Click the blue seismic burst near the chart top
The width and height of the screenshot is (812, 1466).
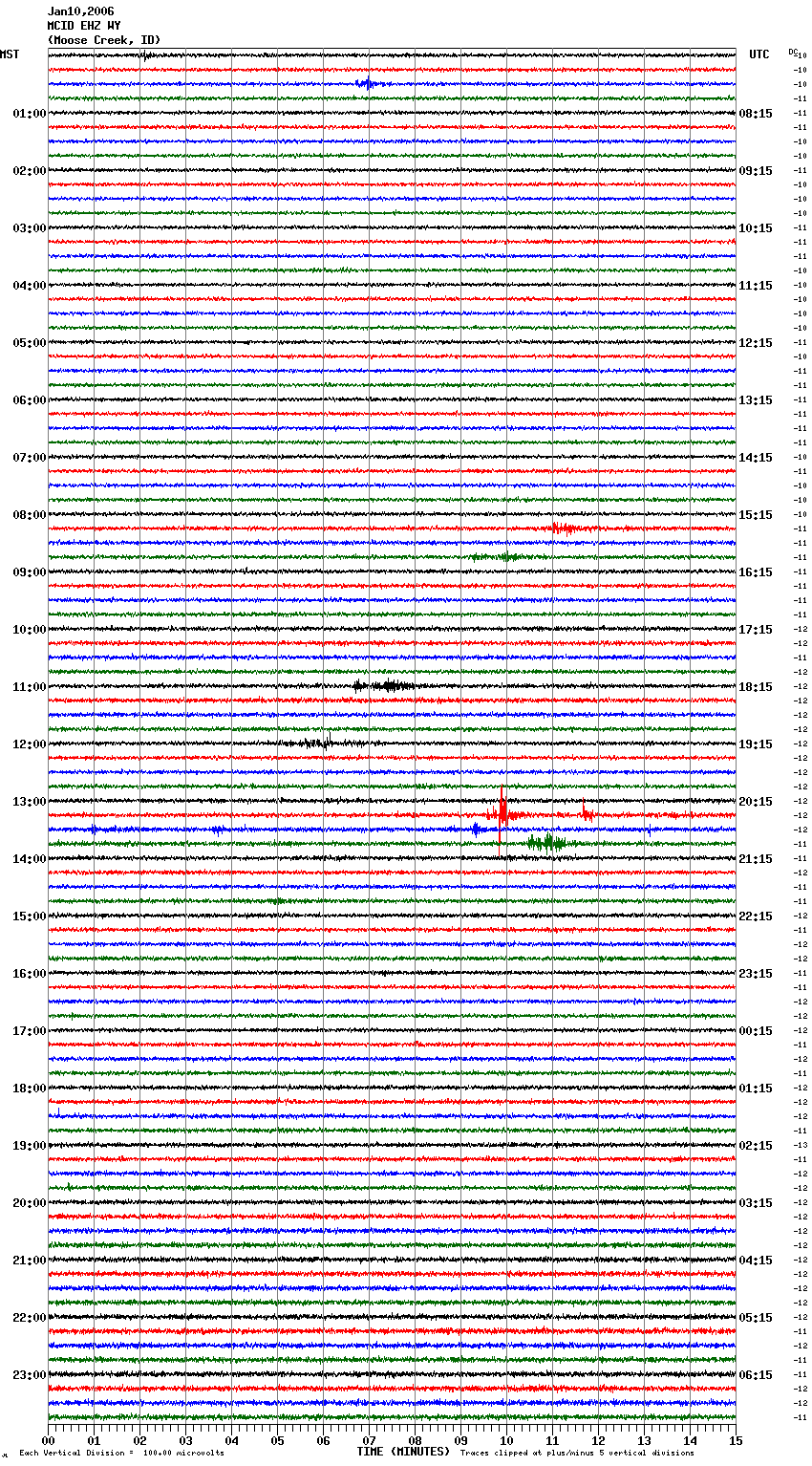[x=367, y=84]
